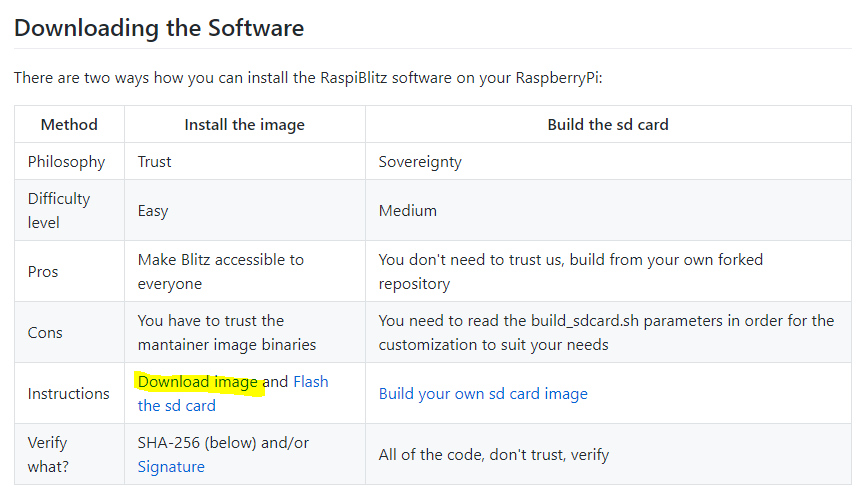Select the Cons row label
The height and width of the screenshot is (500, 867).
(44, 333)
